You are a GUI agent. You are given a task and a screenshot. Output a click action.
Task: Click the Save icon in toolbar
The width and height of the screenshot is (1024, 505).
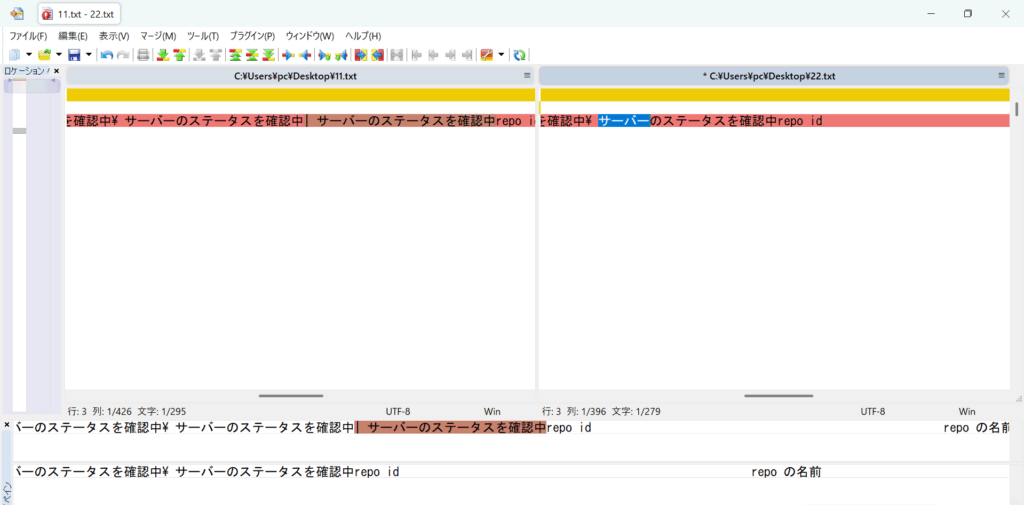click(x=74, y=54)
